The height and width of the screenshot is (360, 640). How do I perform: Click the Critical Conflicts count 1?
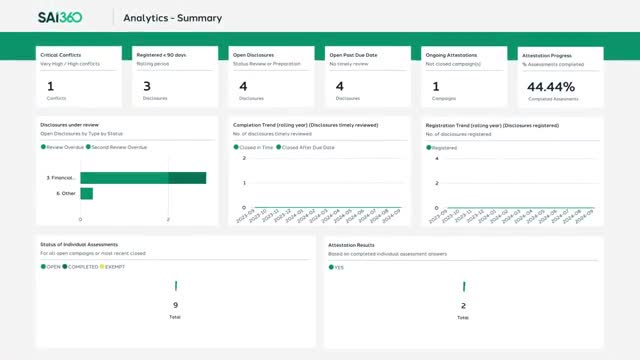50,86
